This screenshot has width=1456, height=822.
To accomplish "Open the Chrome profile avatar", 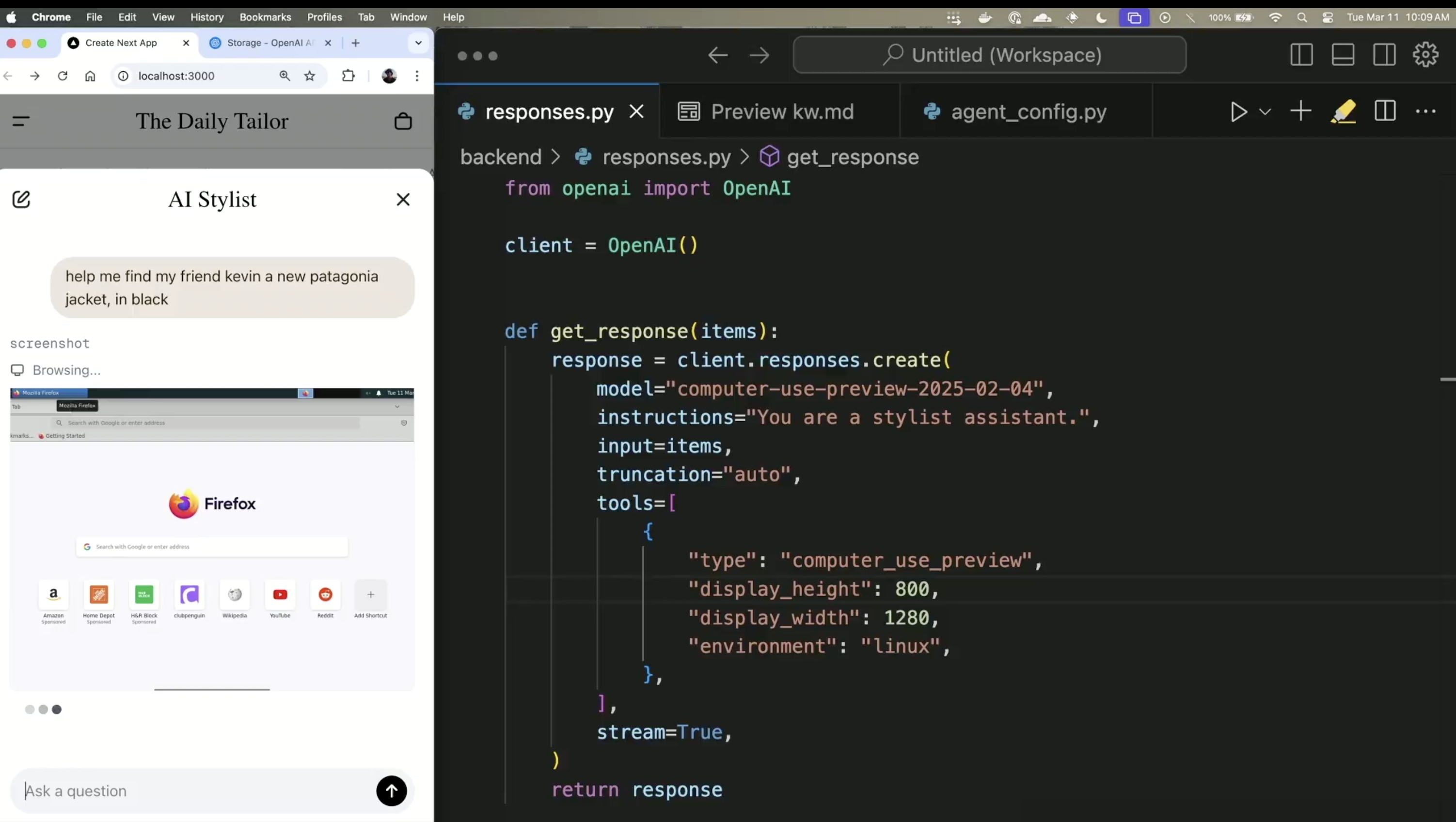I will coord(389,76).
